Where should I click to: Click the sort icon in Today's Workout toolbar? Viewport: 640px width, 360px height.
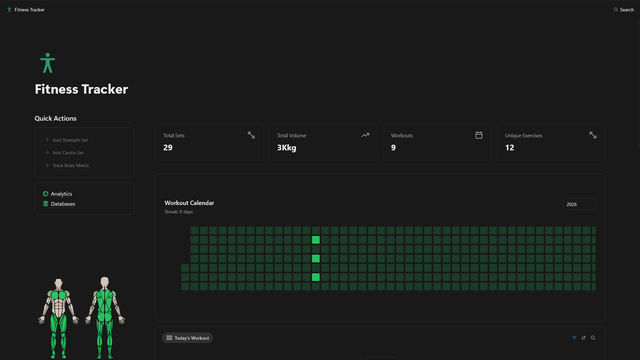point(584,338)
